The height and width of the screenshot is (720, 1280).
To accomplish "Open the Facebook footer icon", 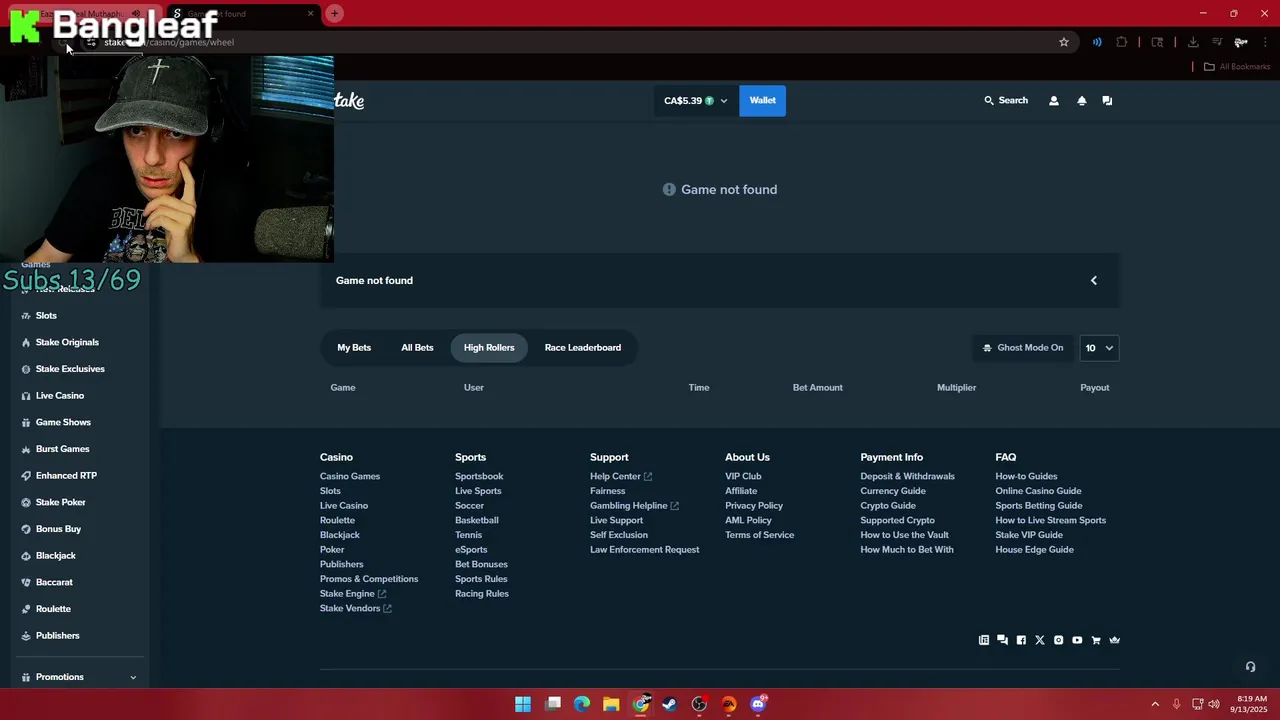I will [1021, 640].
